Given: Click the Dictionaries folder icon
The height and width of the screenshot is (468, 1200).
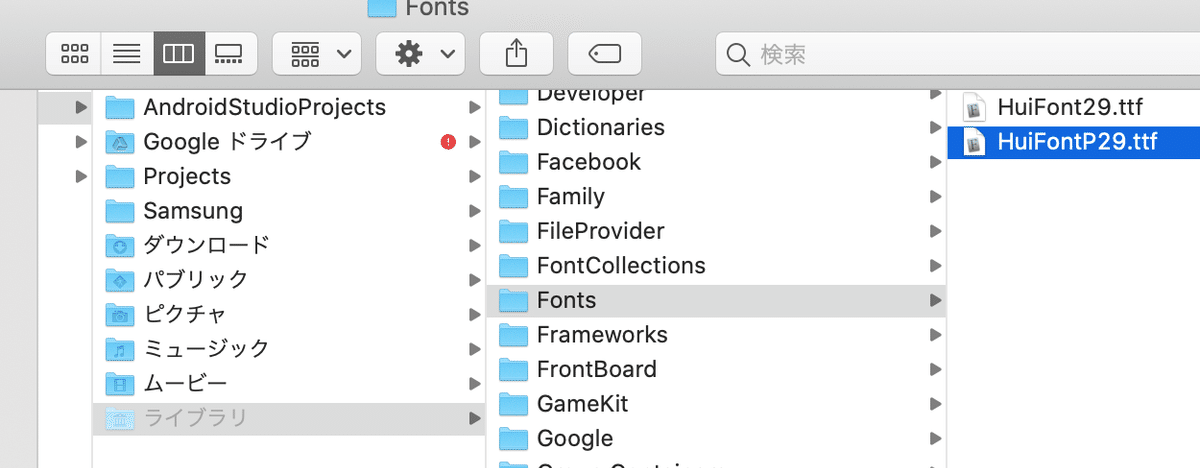Looking at the screenshot, I should 513,128.
